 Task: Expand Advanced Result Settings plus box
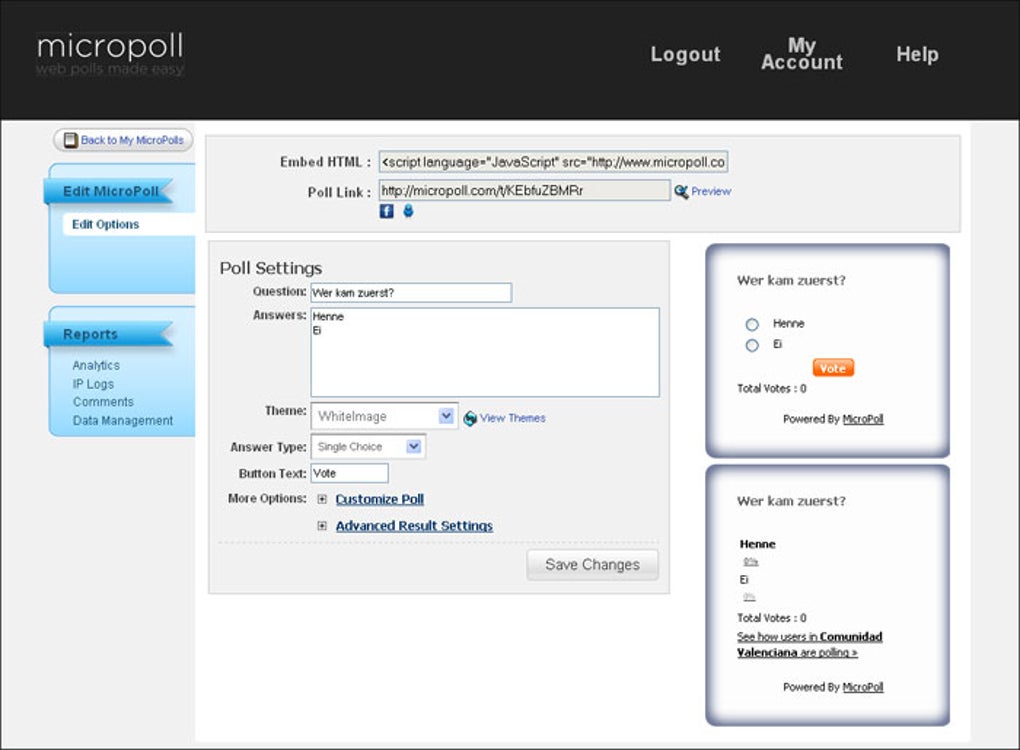tap(322, 526)
